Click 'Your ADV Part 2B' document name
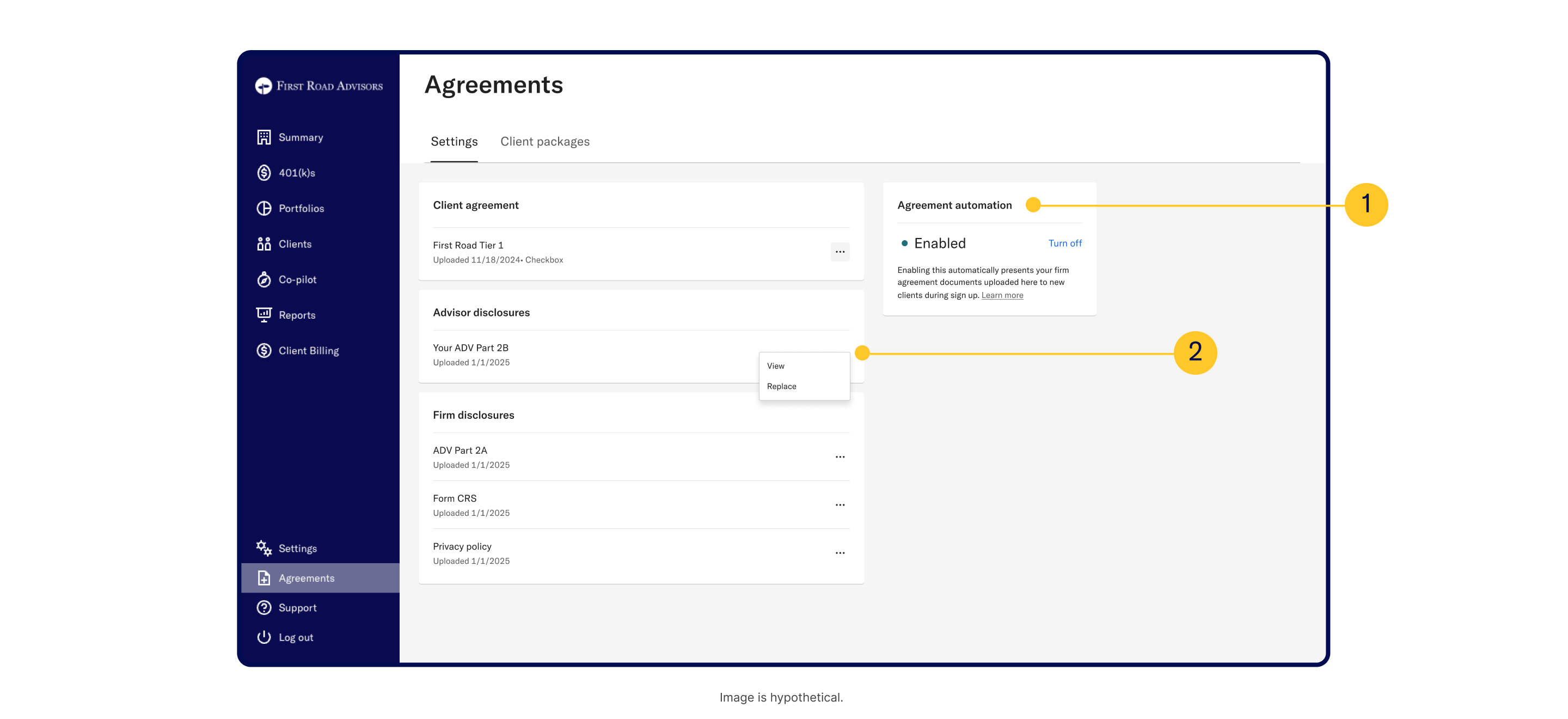The height and width of the screenshot is (719, 1568). [470, 348]
